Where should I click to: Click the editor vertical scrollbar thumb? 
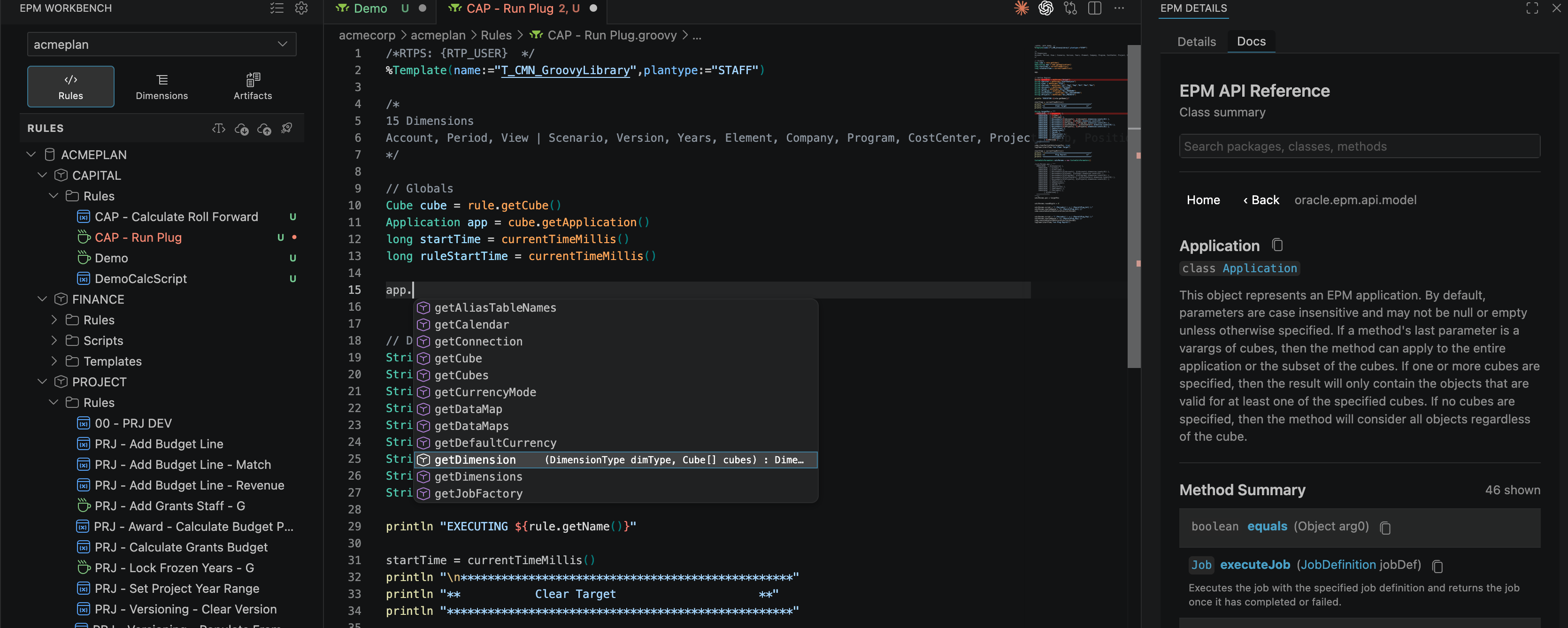pos(1133,207)
